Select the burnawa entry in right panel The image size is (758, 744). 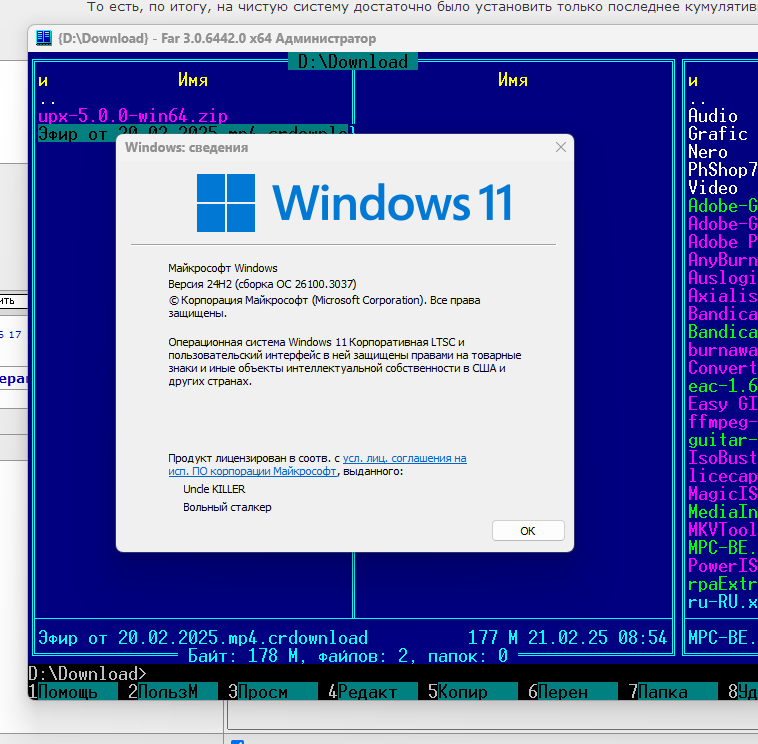point(722,350)
